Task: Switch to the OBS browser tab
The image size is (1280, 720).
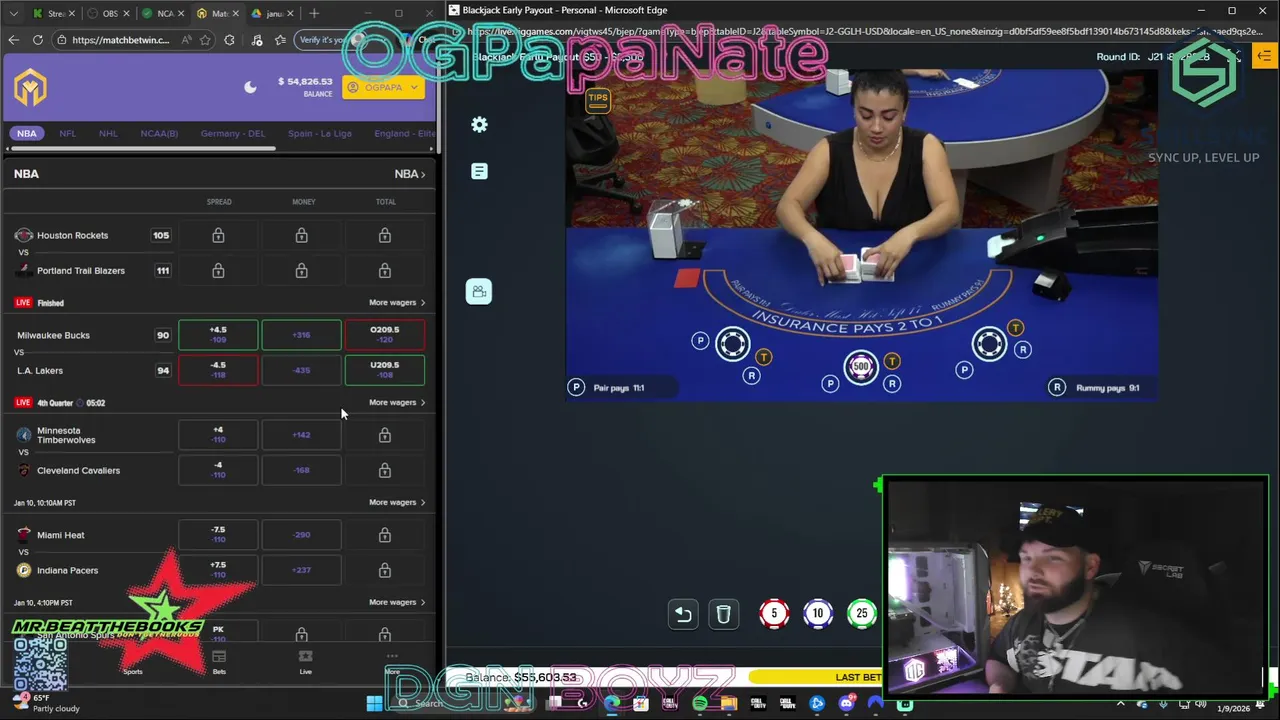Action: (107, 13)
